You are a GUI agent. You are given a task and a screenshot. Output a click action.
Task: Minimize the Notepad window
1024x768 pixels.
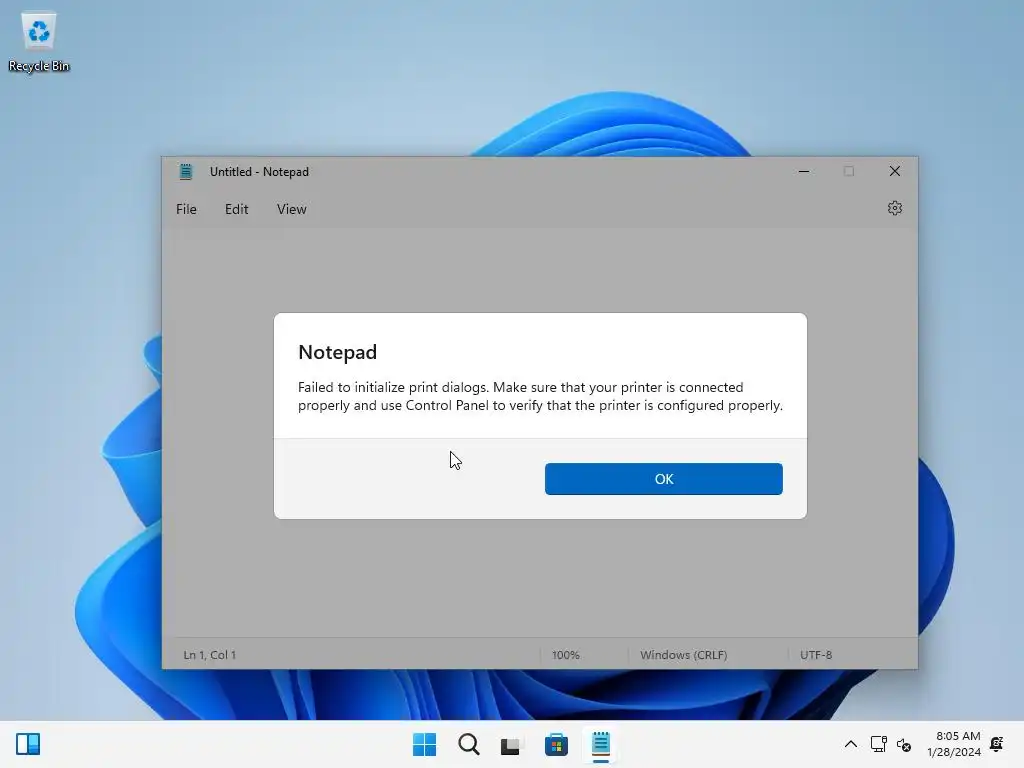click(804, 171)
